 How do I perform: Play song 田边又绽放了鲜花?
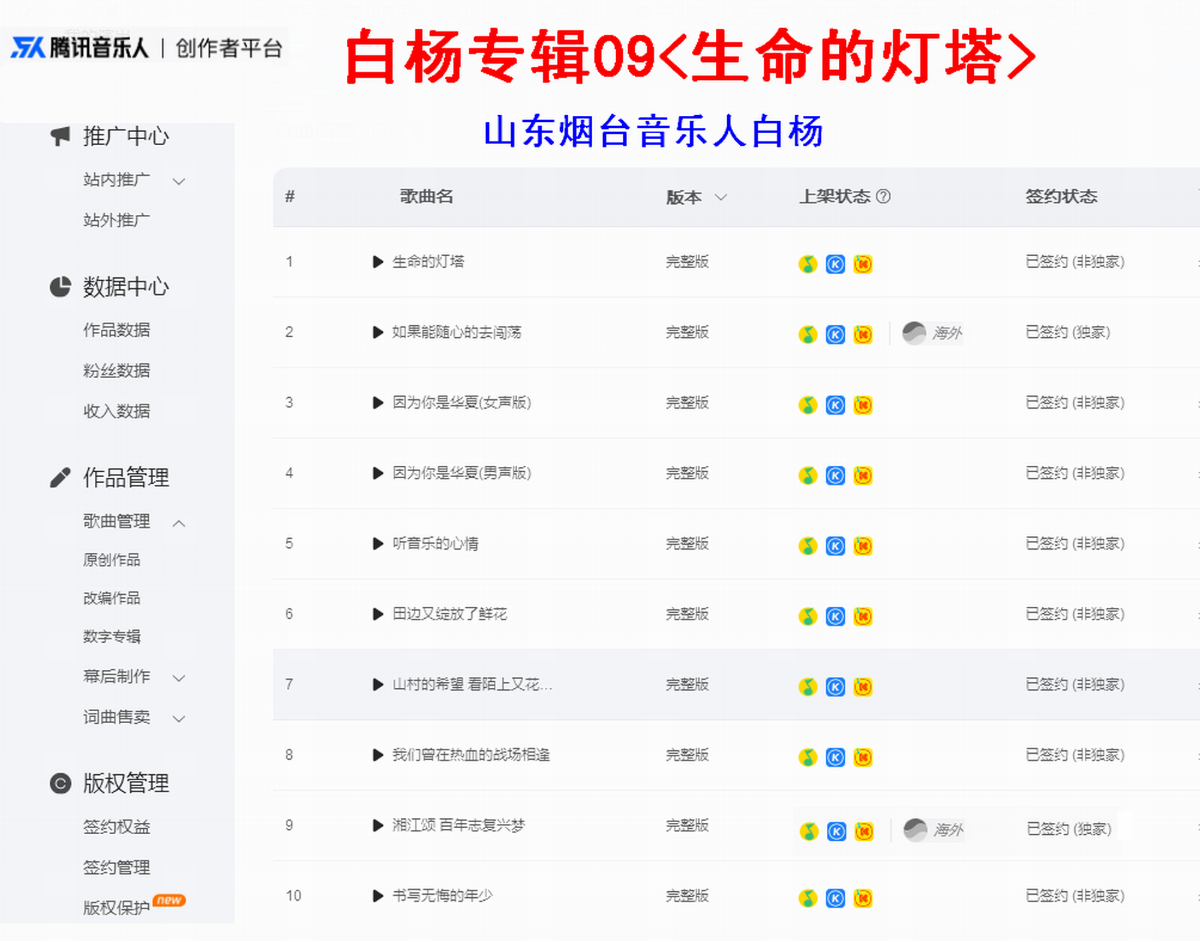[x=378, y=614]
